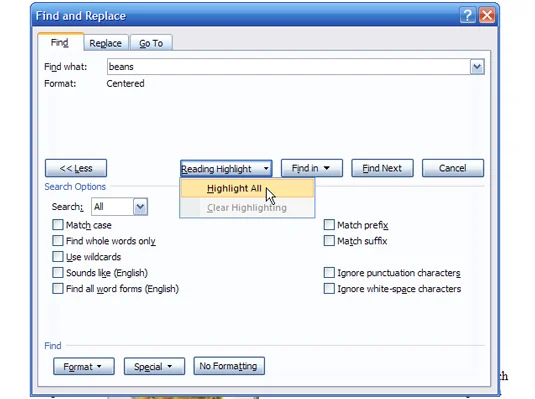Collapse options with the Less button
535x399 pixels.
pyautogui.click(x=76, y=168)
